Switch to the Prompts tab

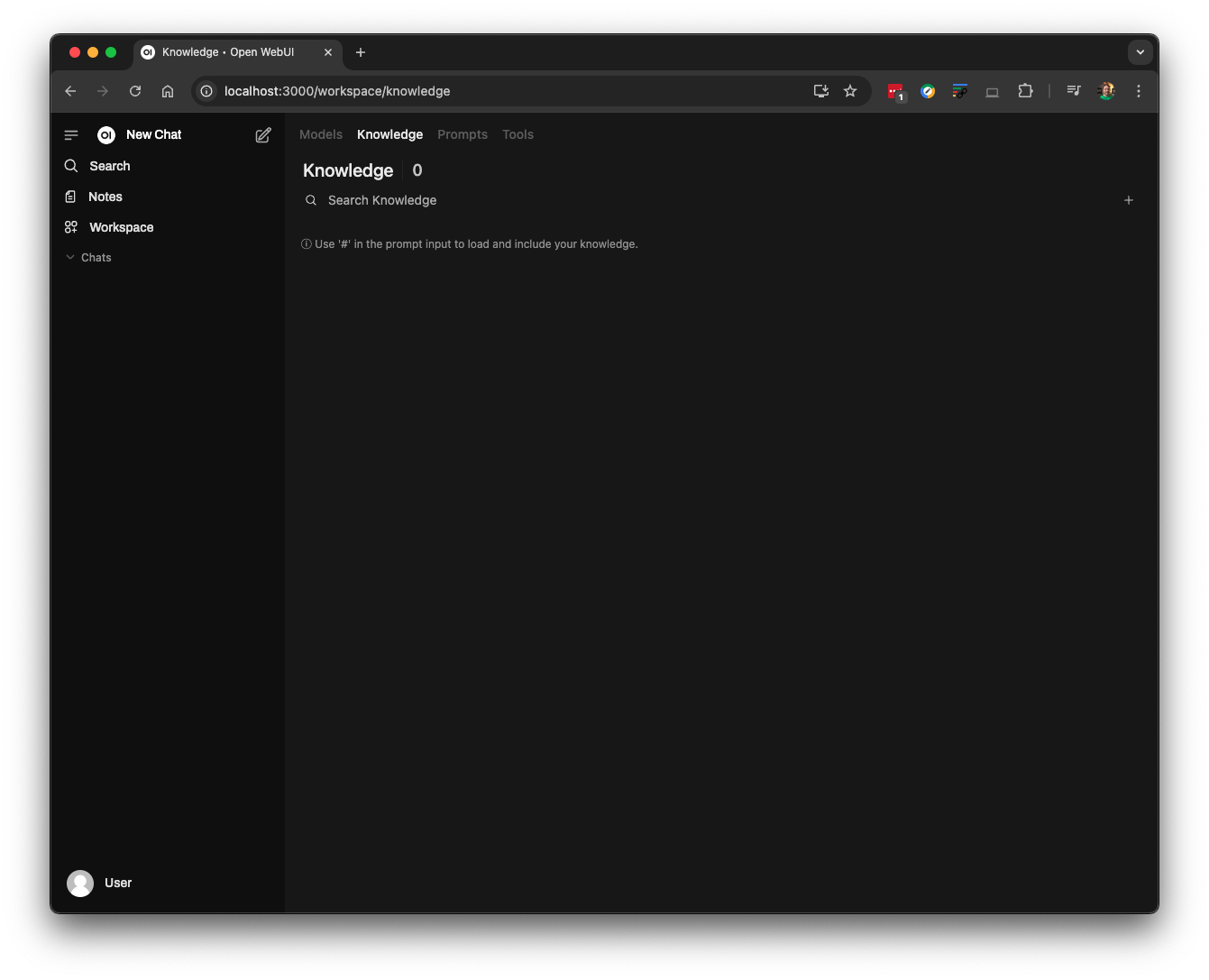(x=462, y=134)
